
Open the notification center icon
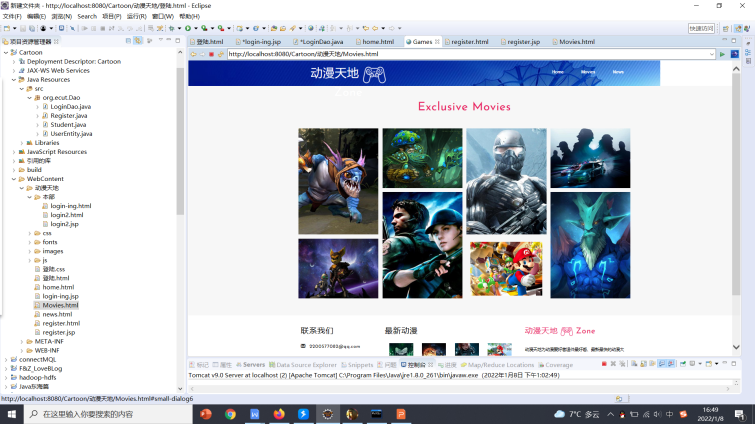click(x=740, y=414)
